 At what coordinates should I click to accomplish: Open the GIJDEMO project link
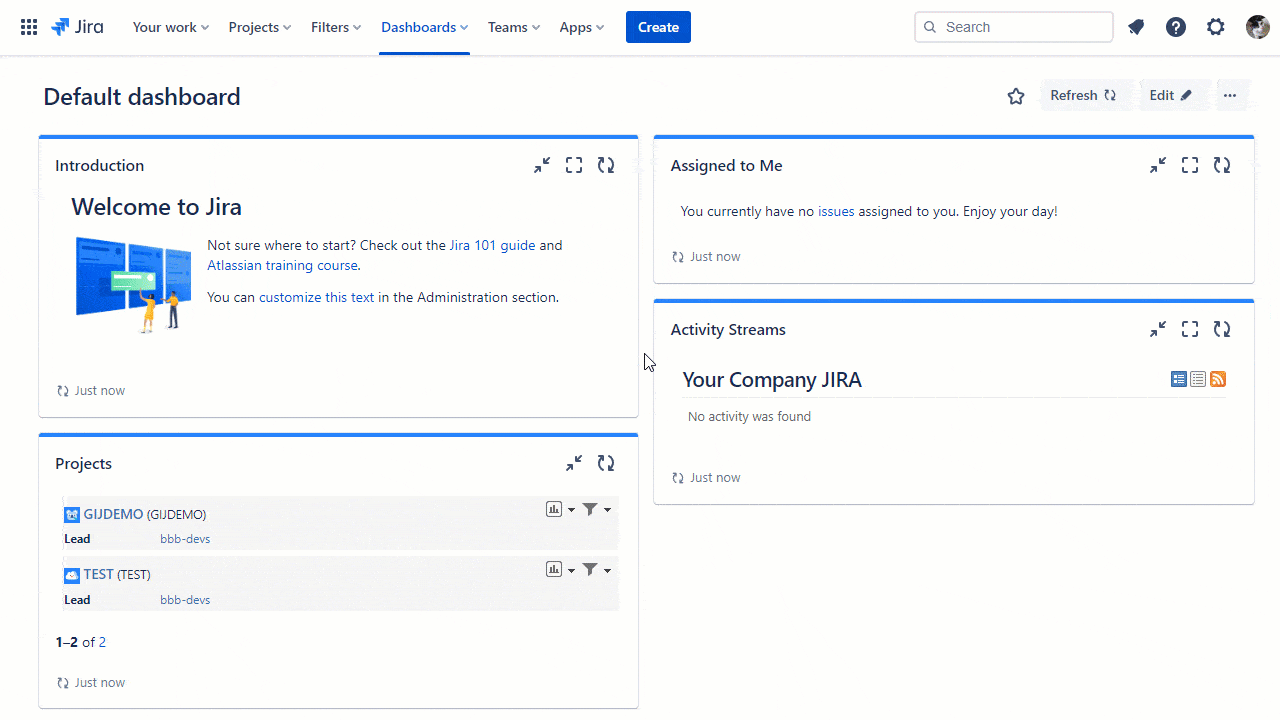click(113, 514)
